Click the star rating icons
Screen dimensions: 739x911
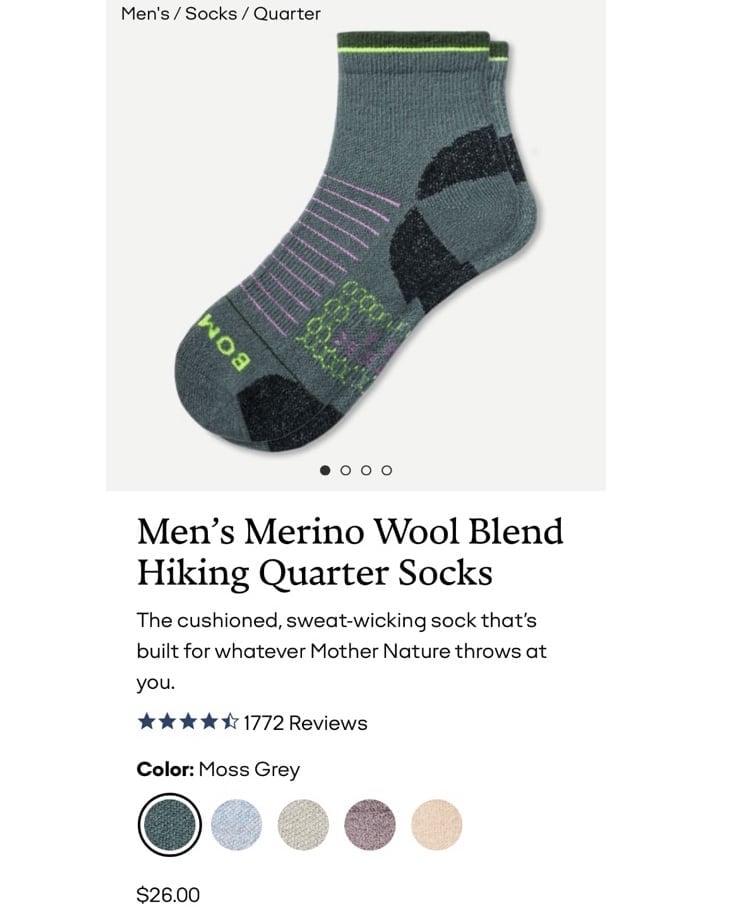click(188, 722)
